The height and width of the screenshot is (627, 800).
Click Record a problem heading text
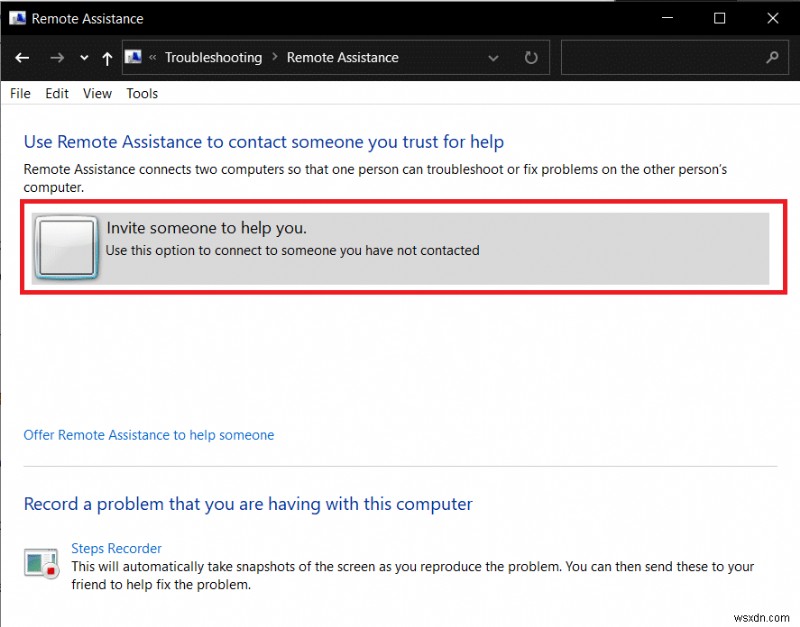(x=248, y=504)
